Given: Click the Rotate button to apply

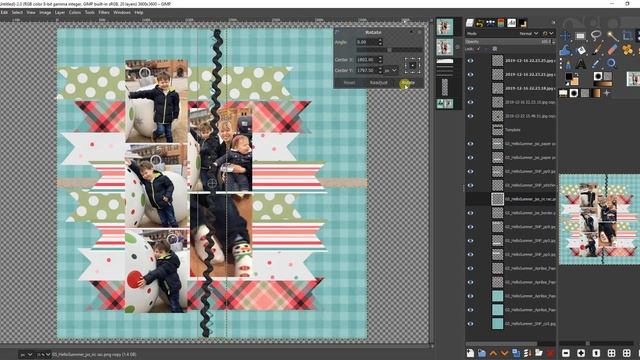Looking at the screenshot, I should point(407,82).
